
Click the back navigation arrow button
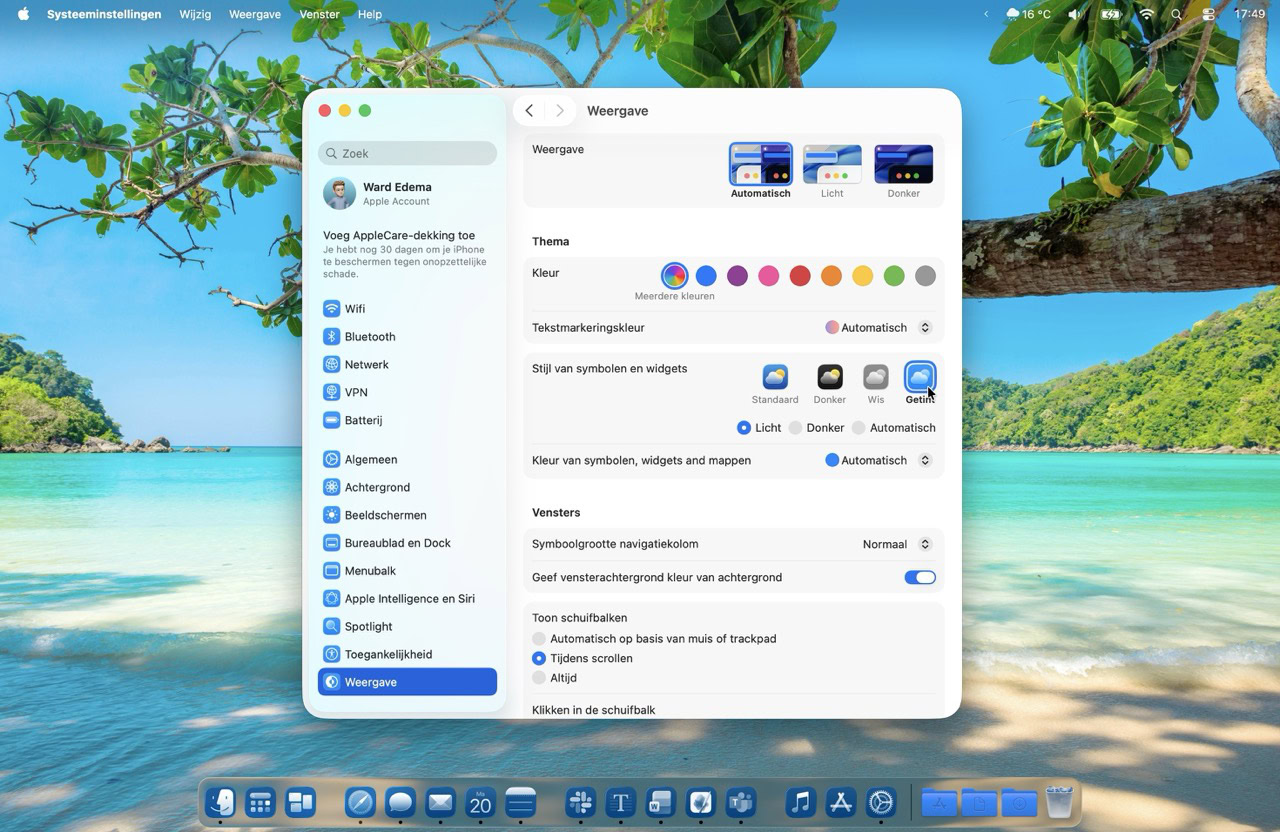pos(529,111)
